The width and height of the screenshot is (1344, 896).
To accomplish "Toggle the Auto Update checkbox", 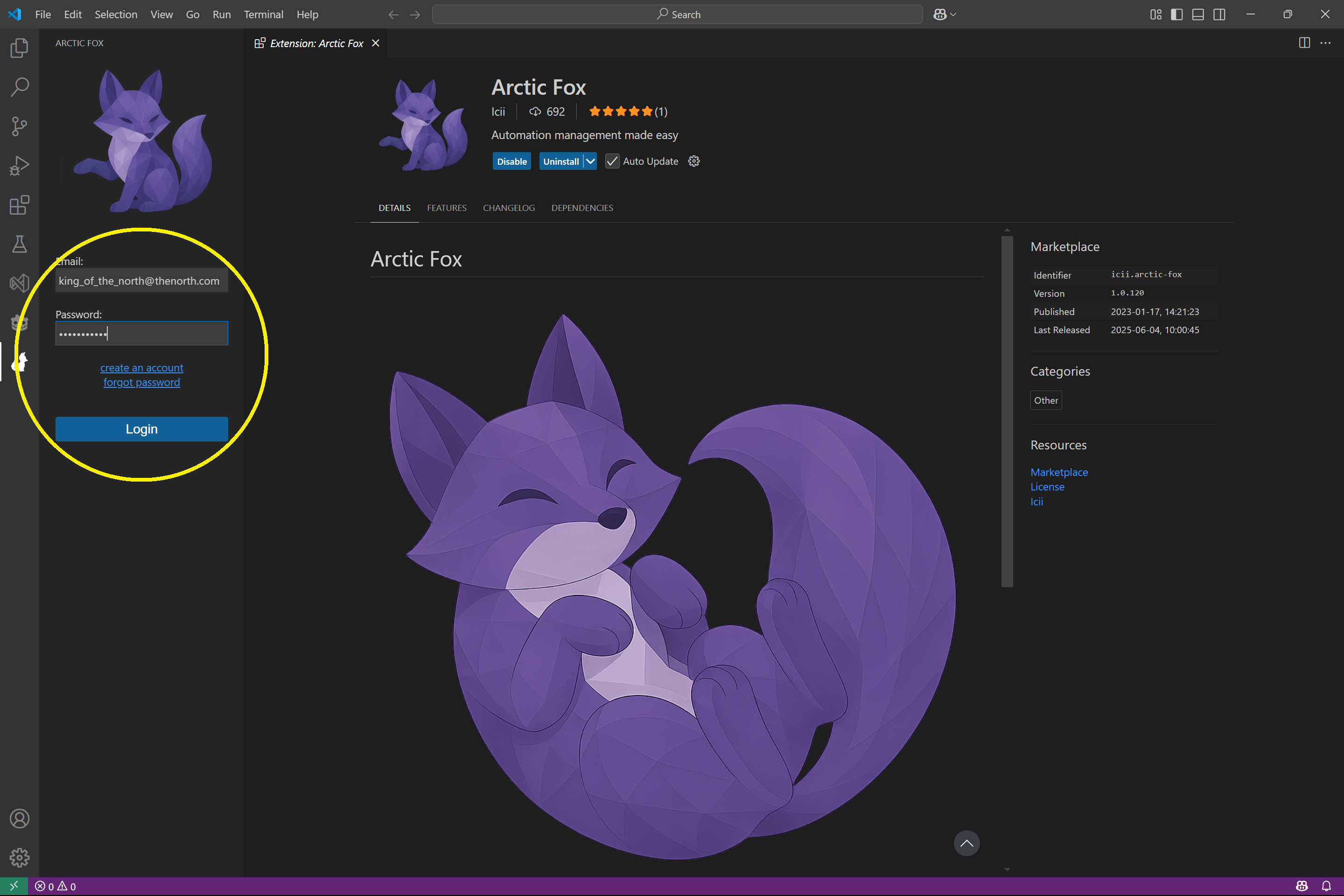I will coord(612,161).
